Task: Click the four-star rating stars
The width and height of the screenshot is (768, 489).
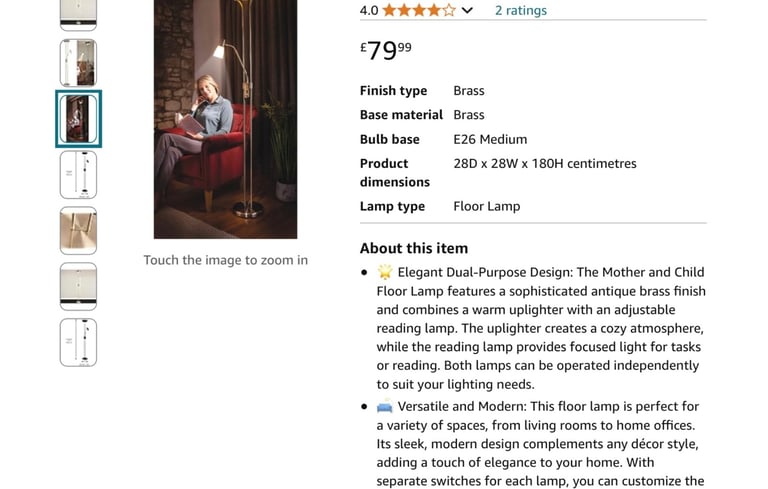Action: pyautogui.click(x=419, y=10)
